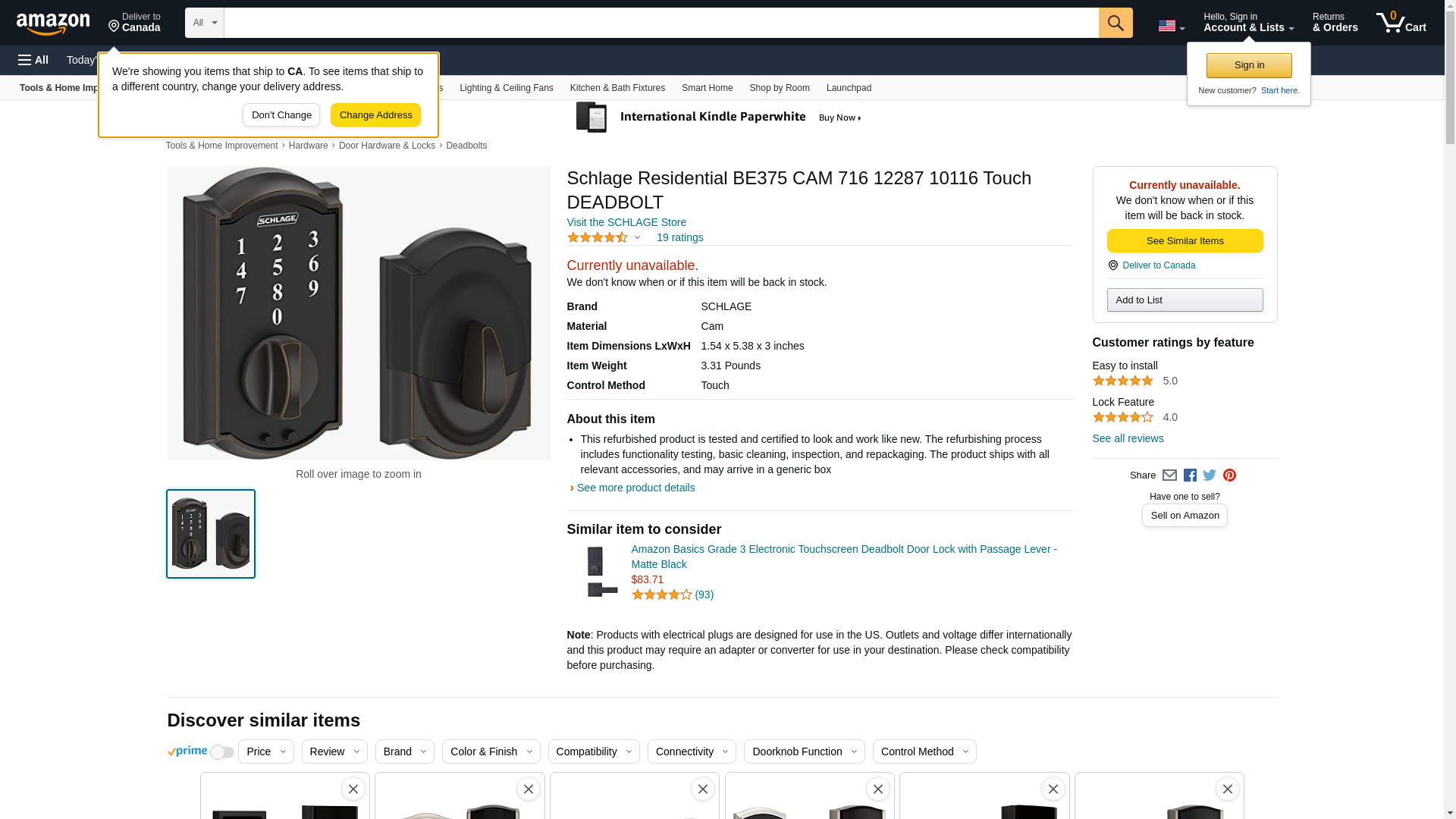The image size is (1456, 819).
Task: Open the search category All dropdown
Action: (x=204, y=23)
